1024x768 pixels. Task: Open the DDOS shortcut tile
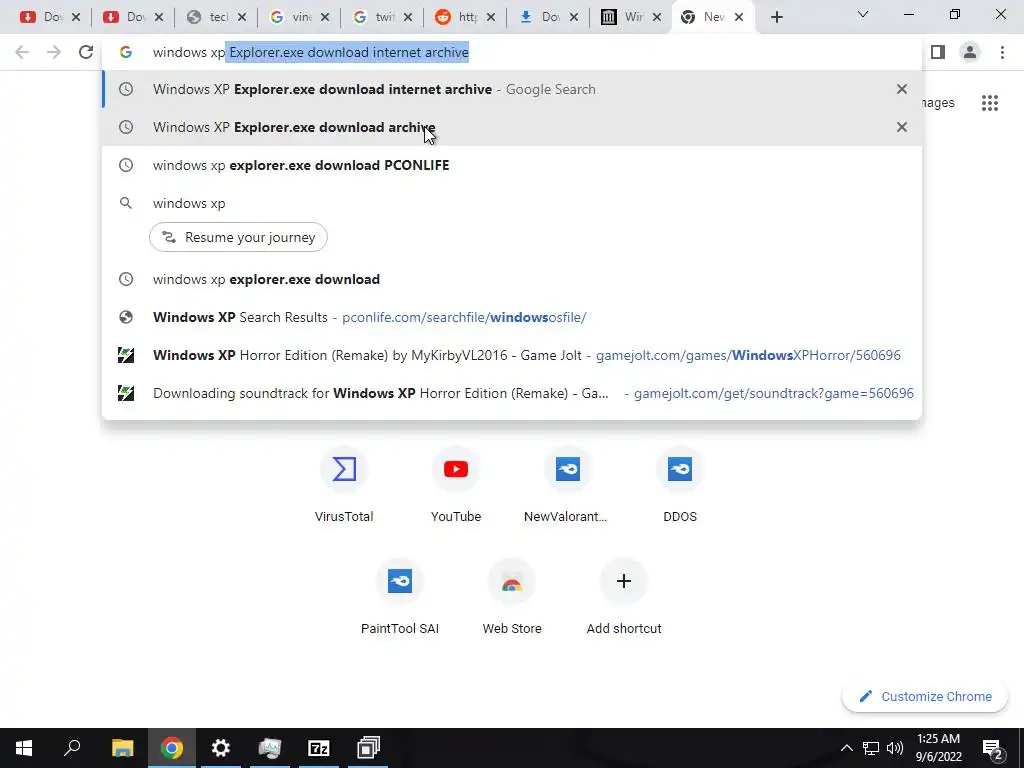pos(680,484)
